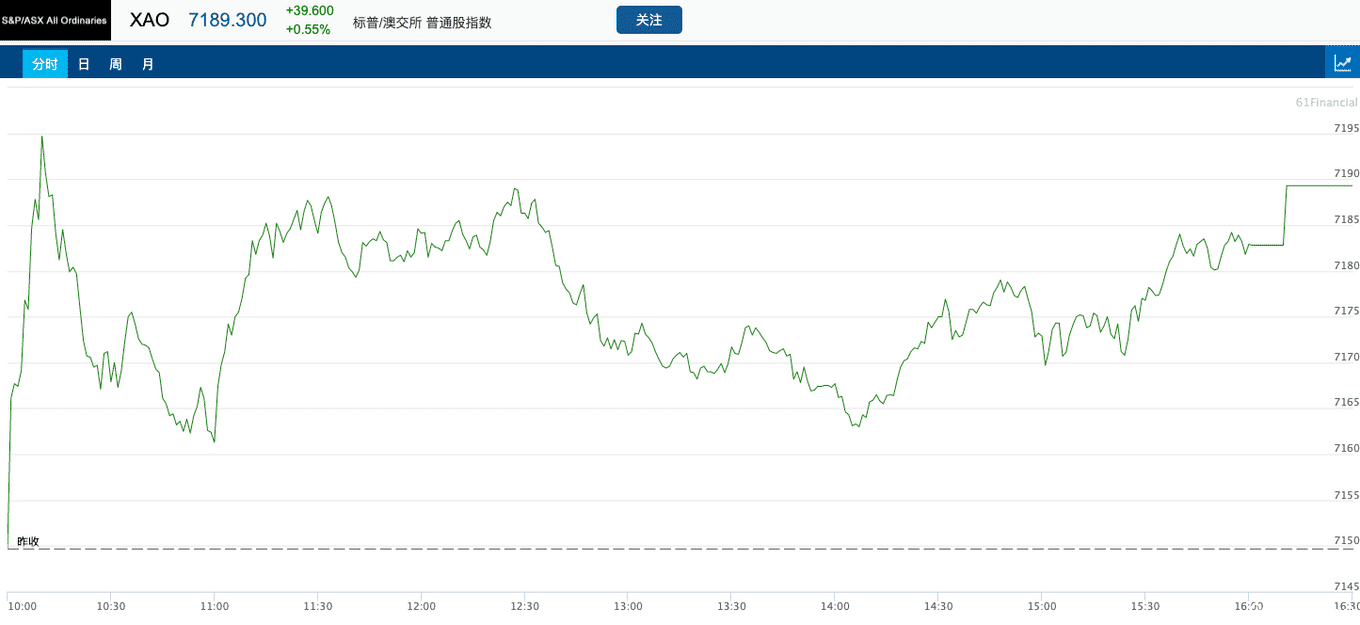
Task: Click the 标普/澳交所 普通股指数 name
Action: [422, 22]
